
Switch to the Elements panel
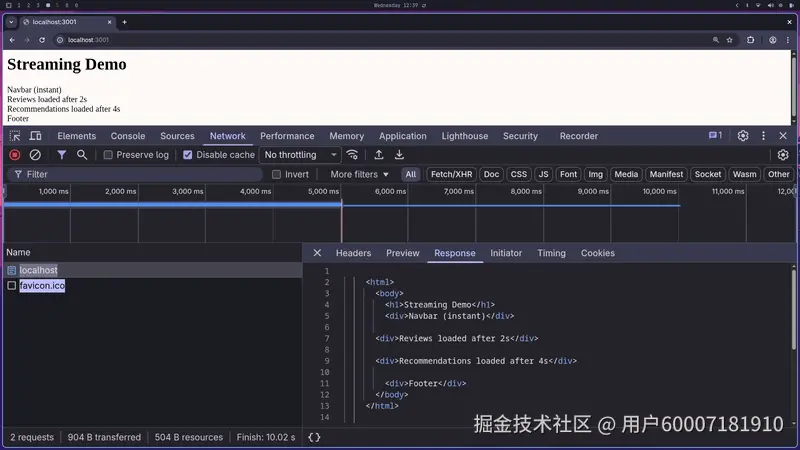click(77, 136)
